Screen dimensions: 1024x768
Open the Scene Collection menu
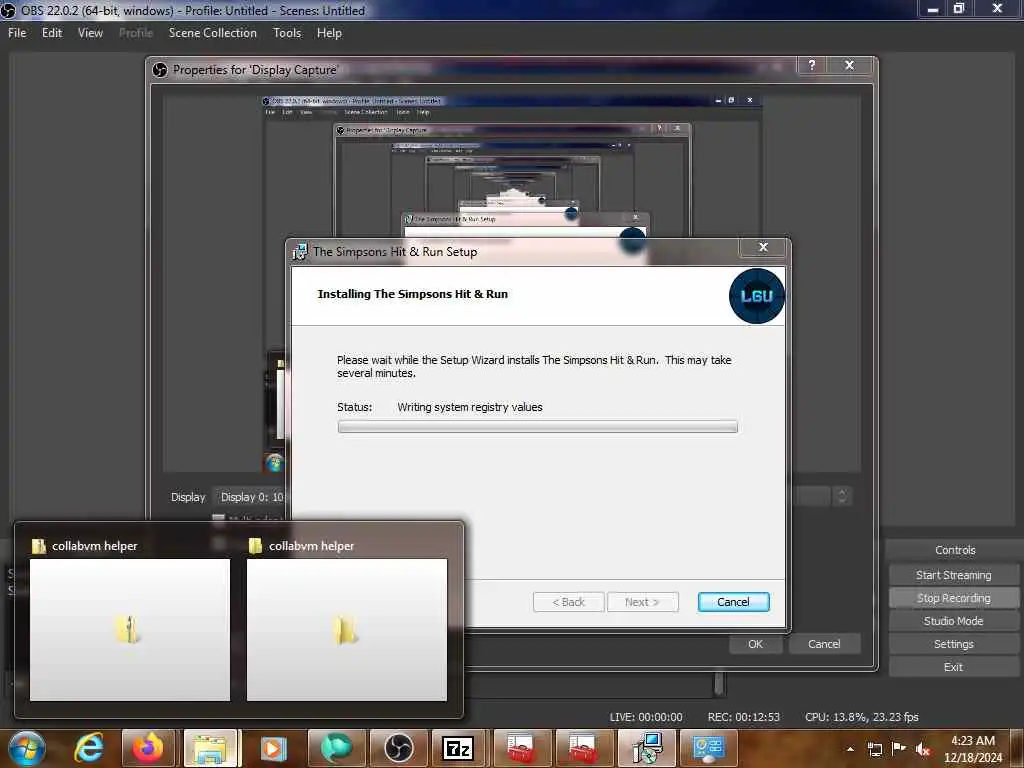[213, 33]
